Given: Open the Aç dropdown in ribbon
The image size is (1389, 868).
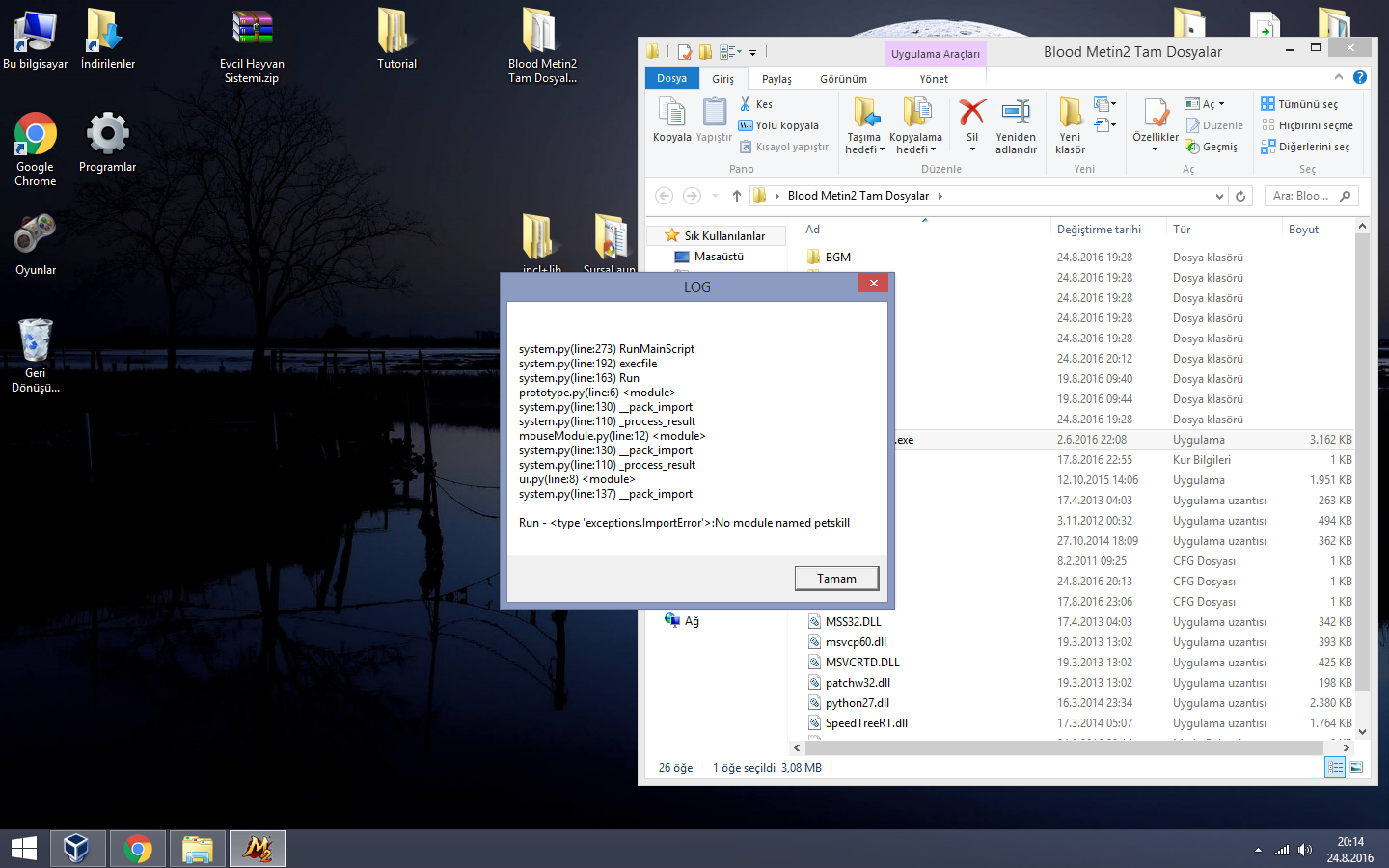Looking at the screenshot, I should click(1205, 104).
